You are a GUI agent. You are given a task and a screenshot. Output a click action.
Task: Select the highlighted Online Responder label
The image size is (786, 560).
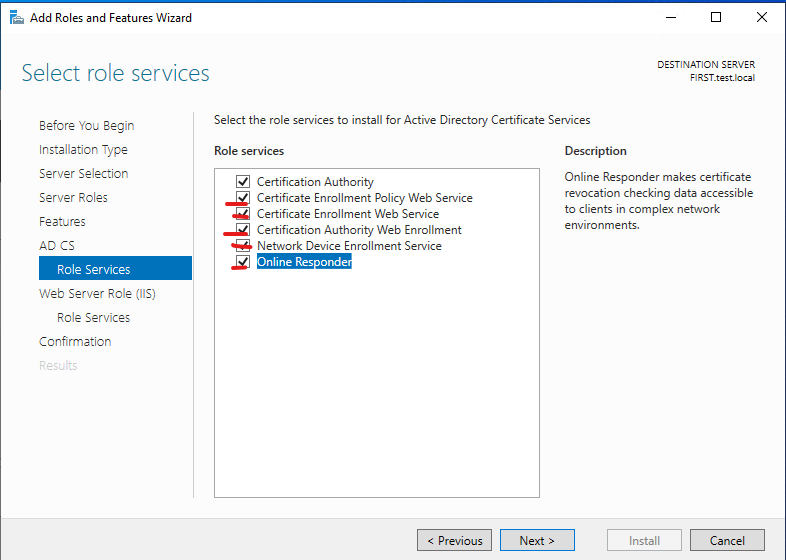[304, 262]
